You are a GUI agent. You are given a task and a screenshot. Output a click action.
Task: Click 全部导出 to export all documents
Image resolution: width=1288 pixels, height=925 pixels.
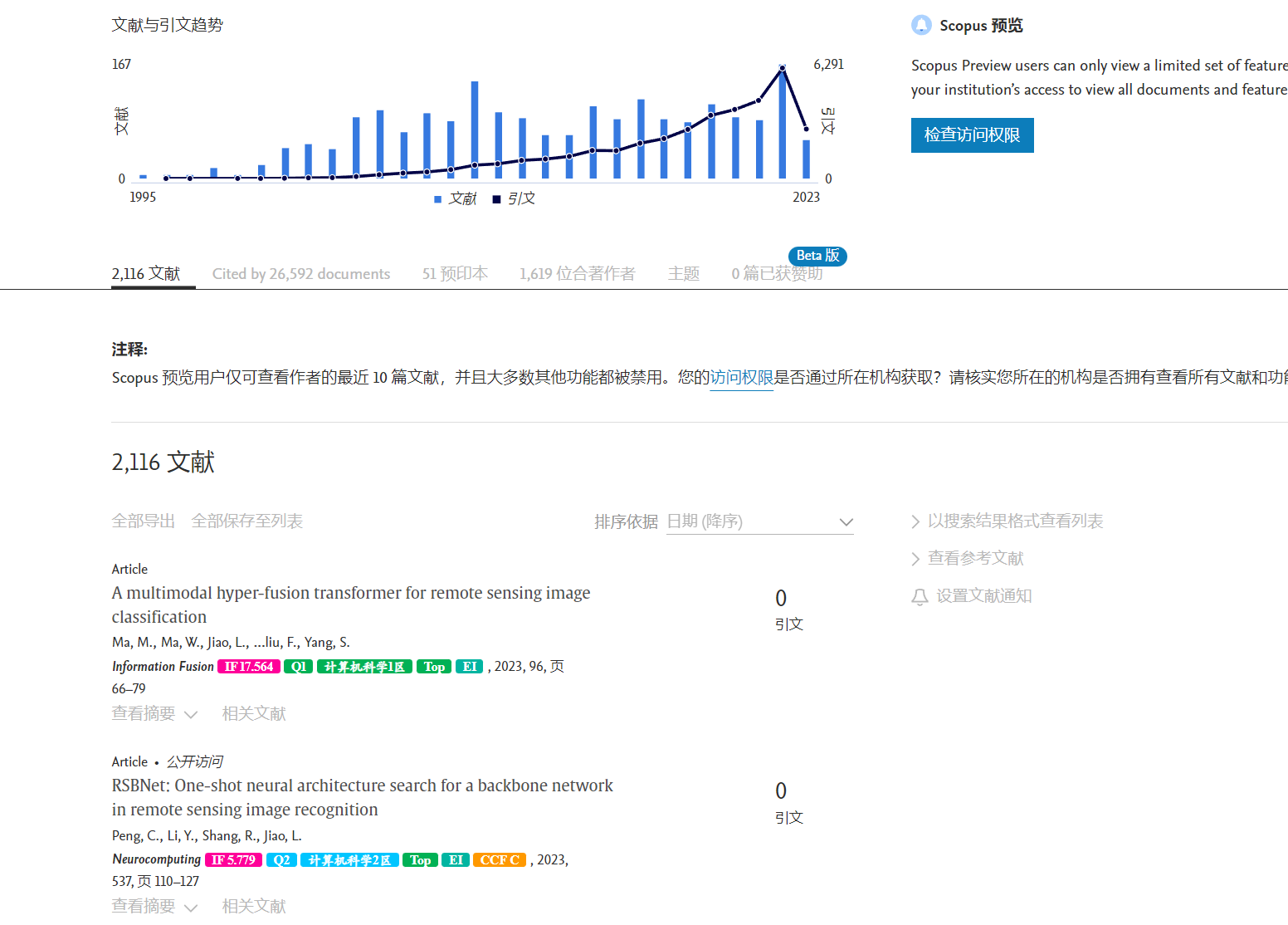(144, 521)
